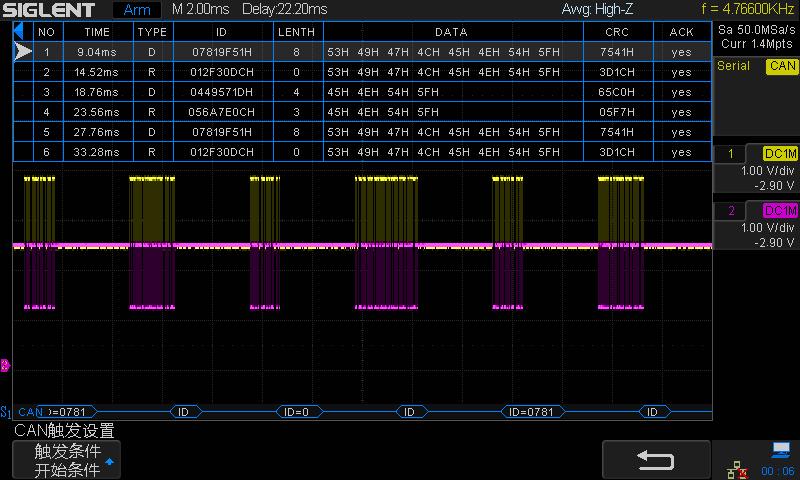
Task: Click the pink channel 2 ground marker
Action: (4, 365)
